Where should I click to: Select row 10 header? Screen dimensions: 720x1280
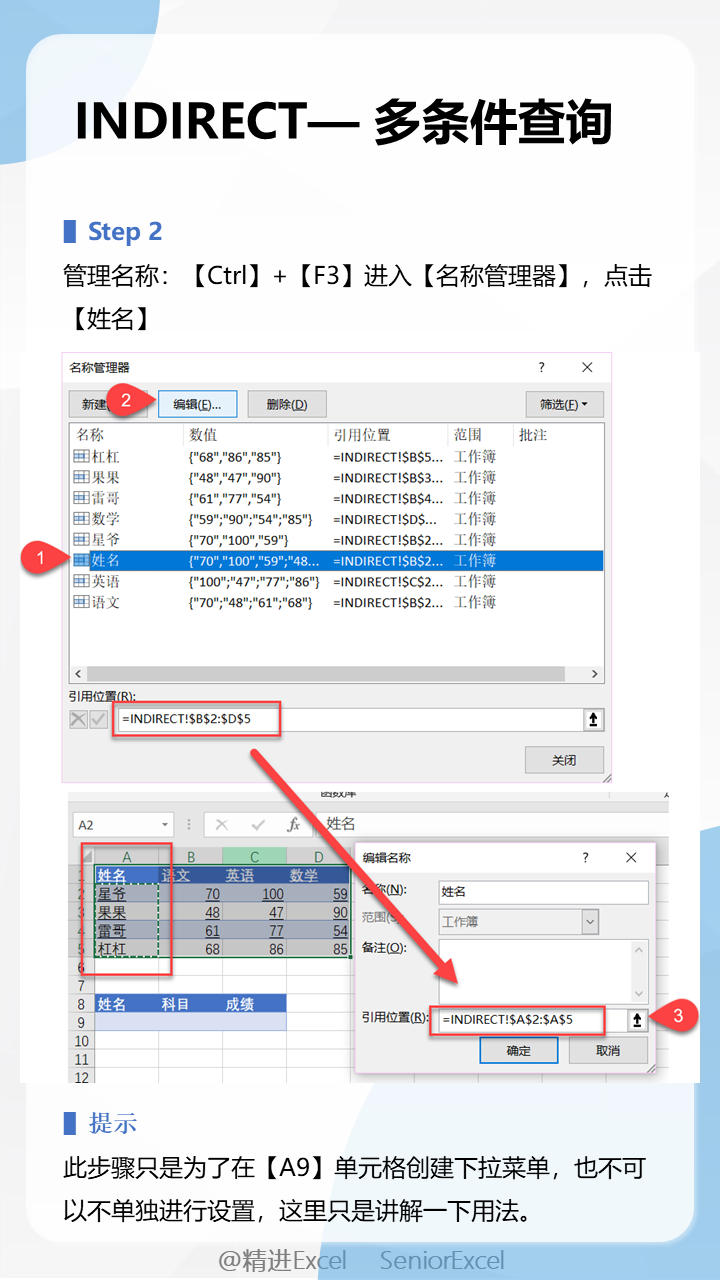tap(82, 1041)
